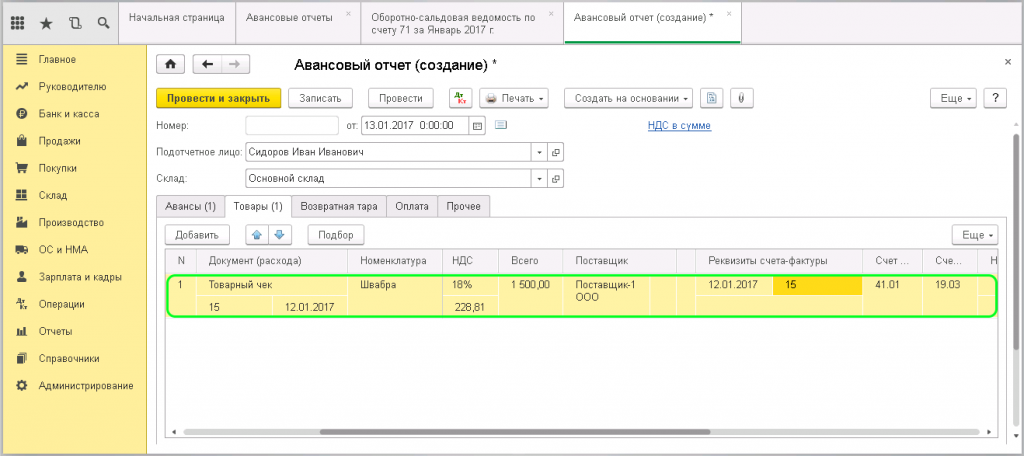Click the Провести и закрыть button
The image size is (1024, 456).
pos(218,98)
